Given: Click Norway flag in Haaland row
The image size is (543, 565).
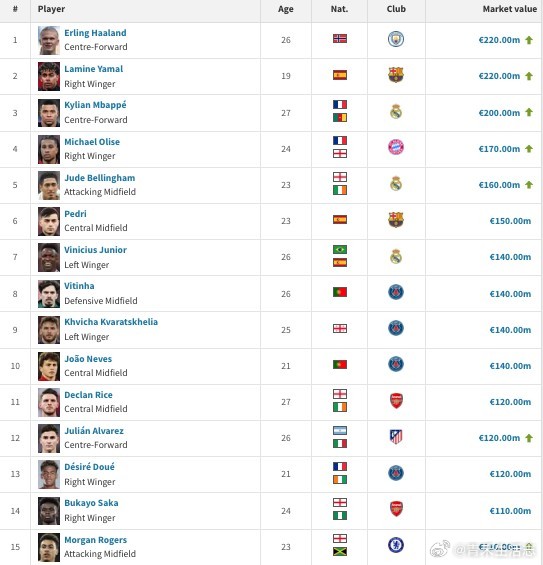Looking at the screenshot, I should coord(340,39).
